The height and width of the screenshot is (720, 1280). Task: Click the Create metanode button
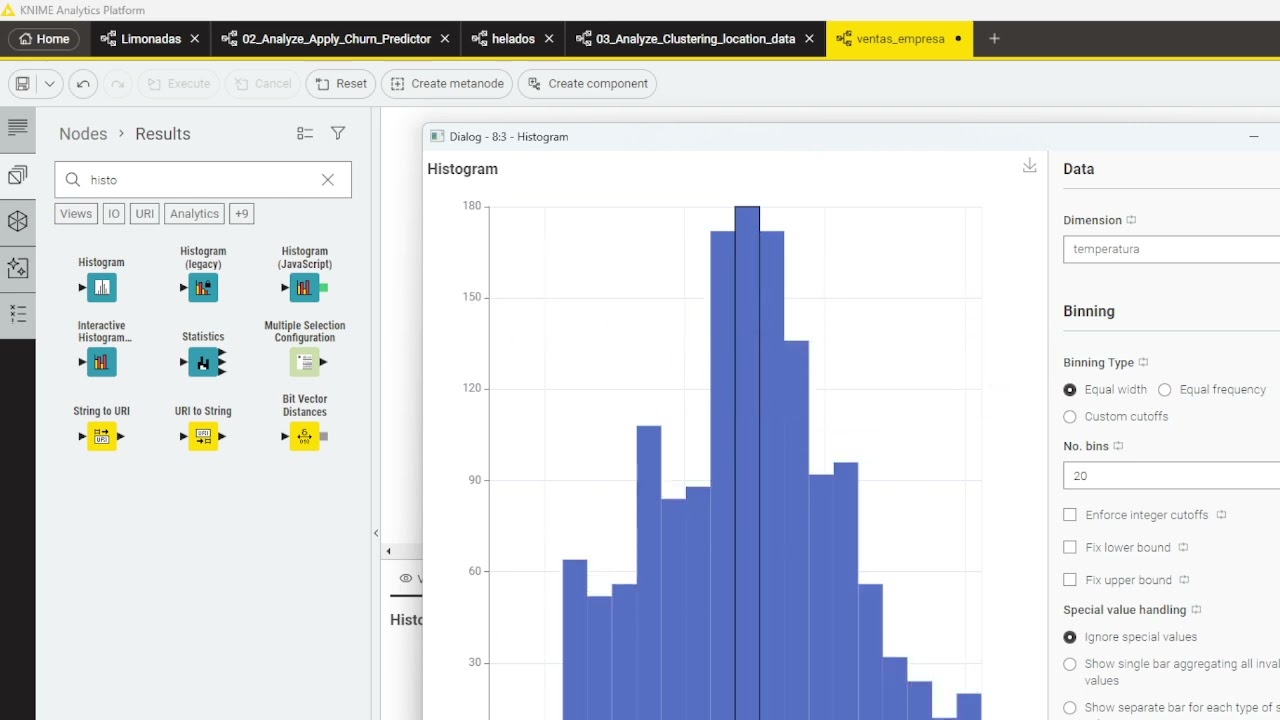coord(447,83)
